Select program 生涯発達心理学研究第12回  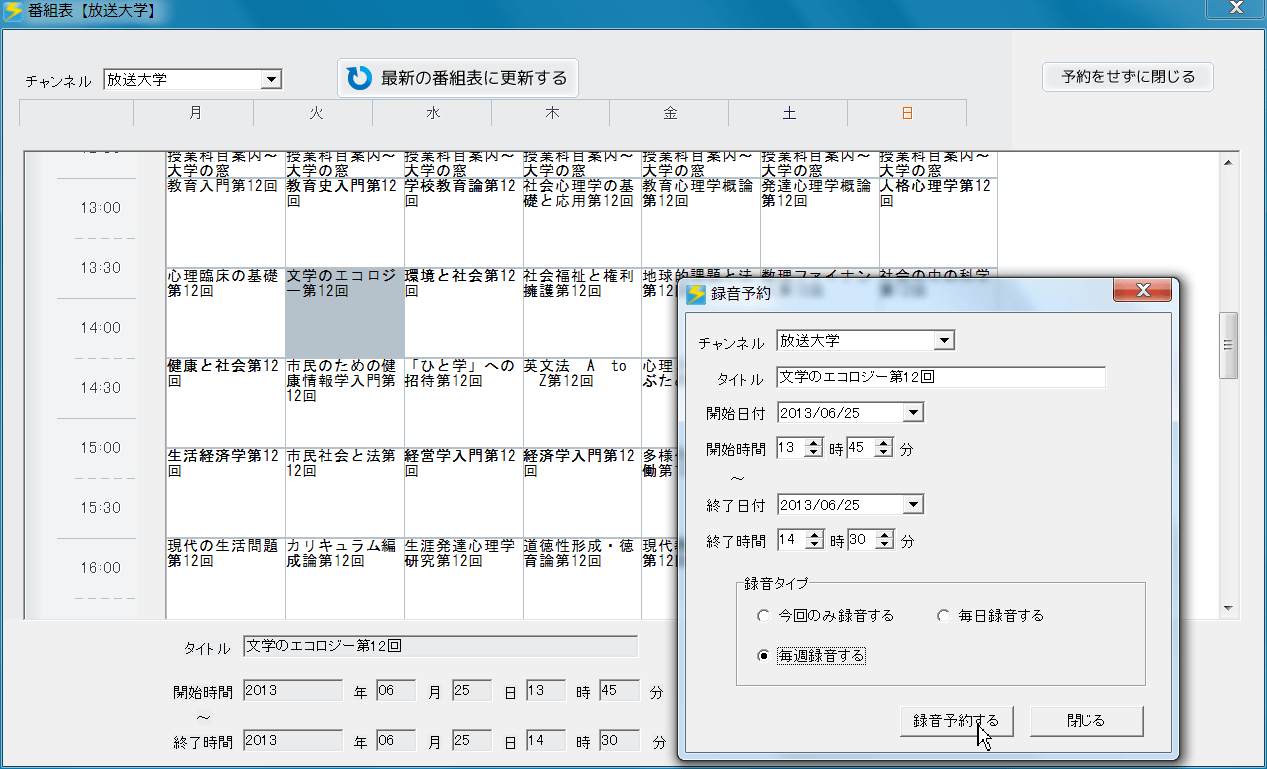(x=464, y=578)
